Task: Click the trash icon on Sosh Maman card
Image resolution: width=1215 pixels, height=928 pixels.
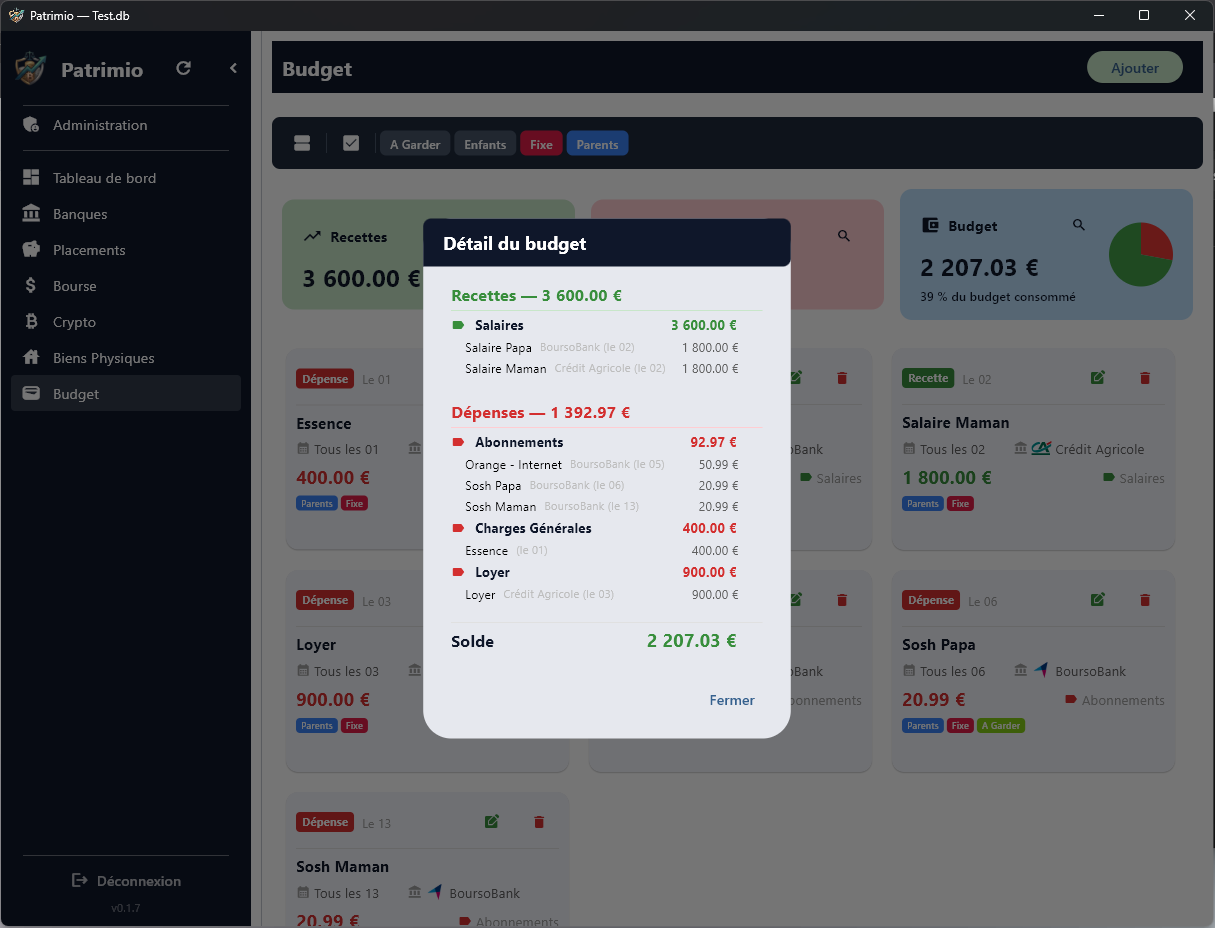Action: (539, 821)
